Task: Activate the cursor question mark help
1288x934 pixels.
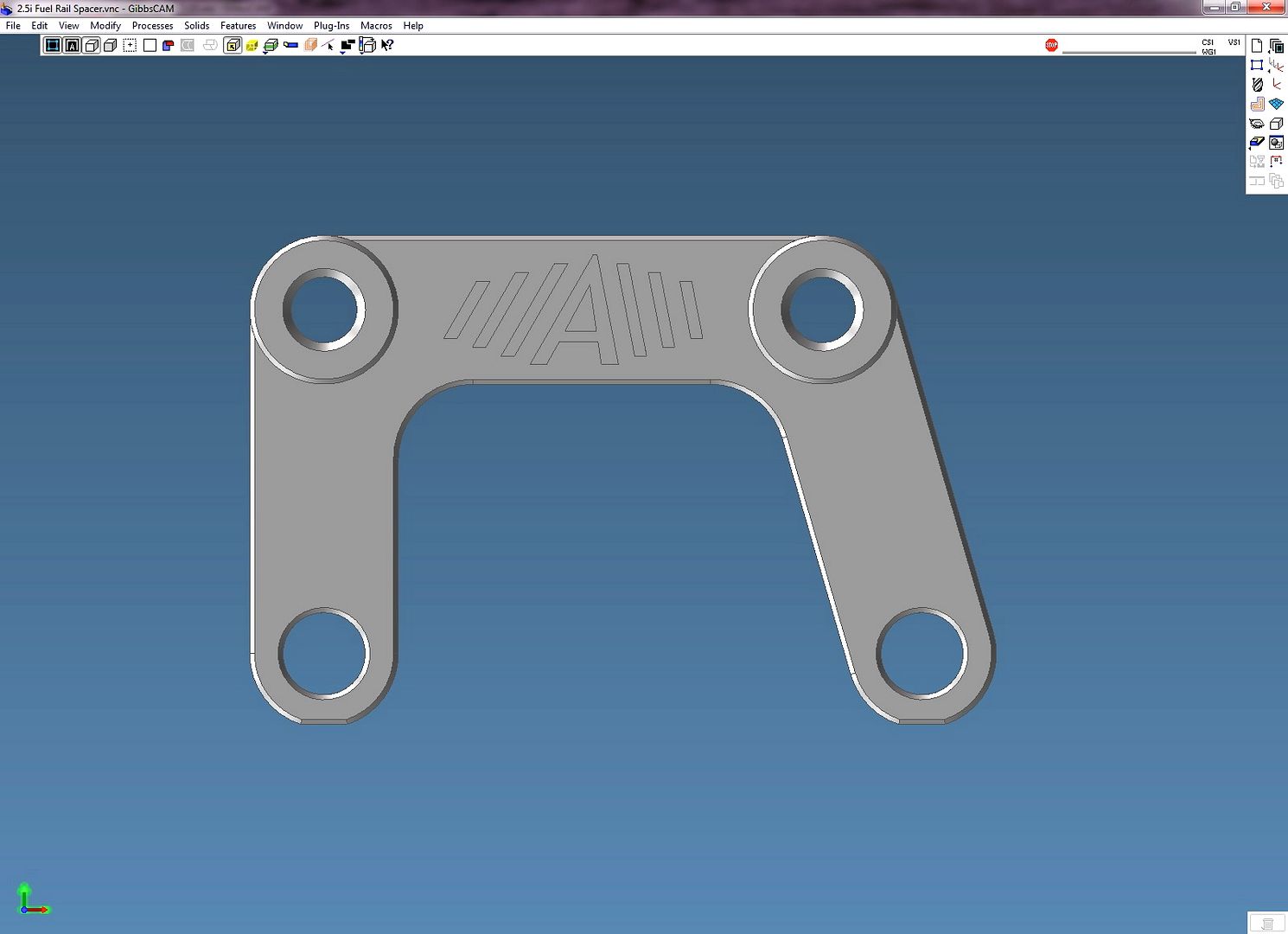Action: pyautogui.click(x=387, y=45)
